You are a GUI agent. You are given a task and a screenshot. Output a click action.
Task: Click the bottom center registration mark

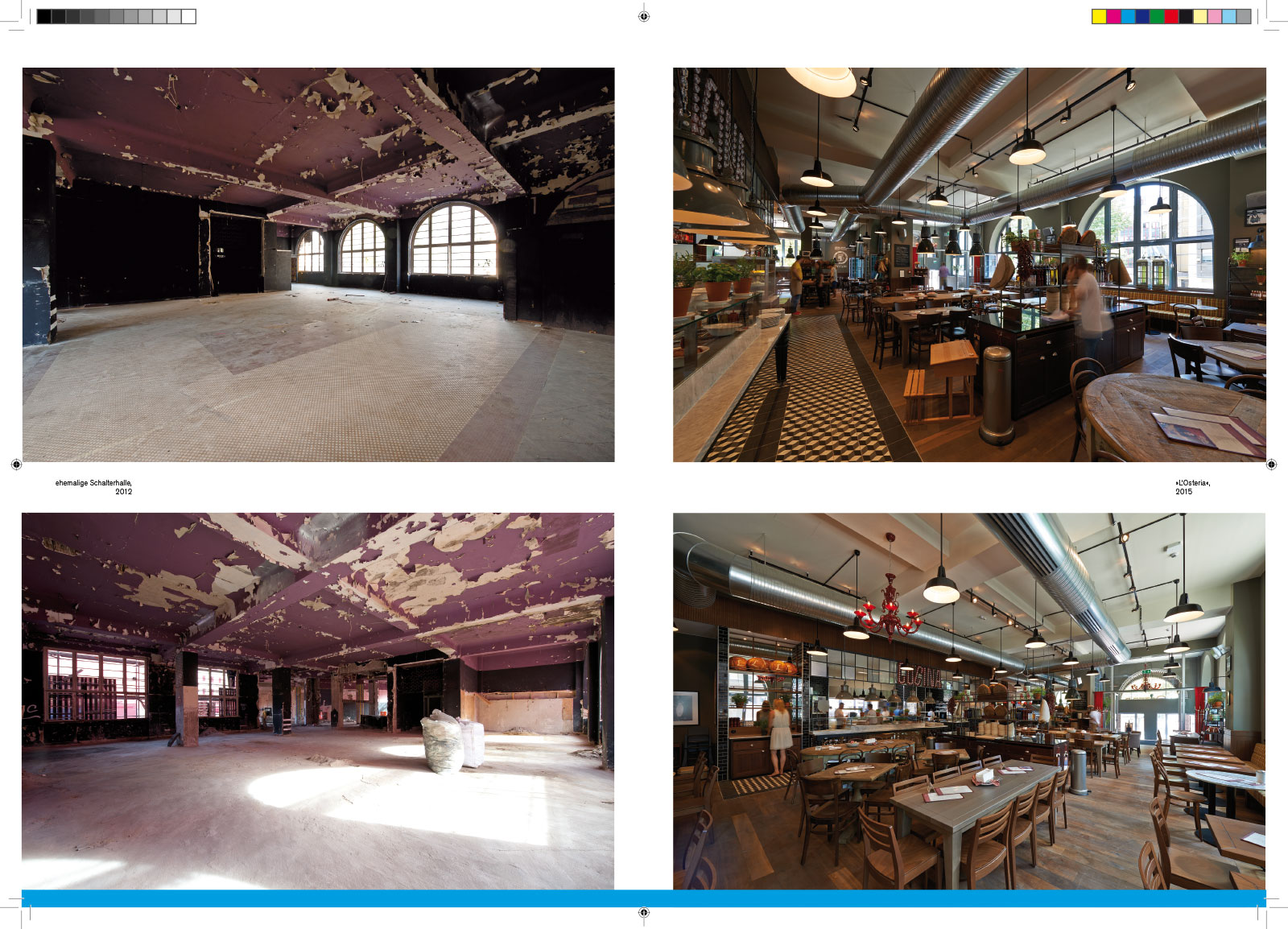click(x=643, y=913)
